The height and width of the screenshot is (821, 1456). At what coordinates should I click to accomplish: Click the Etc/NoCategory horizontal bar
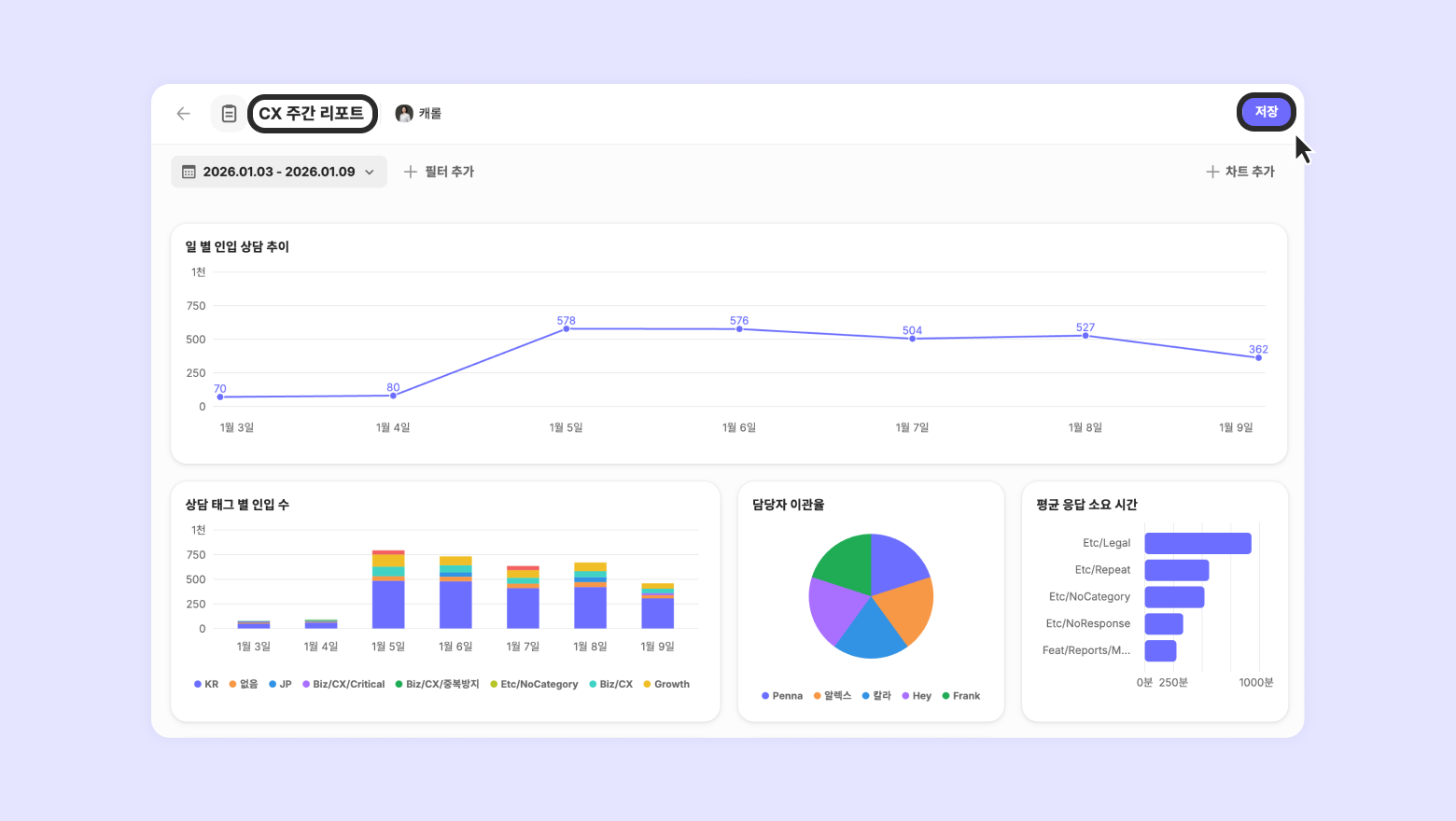1175,597
